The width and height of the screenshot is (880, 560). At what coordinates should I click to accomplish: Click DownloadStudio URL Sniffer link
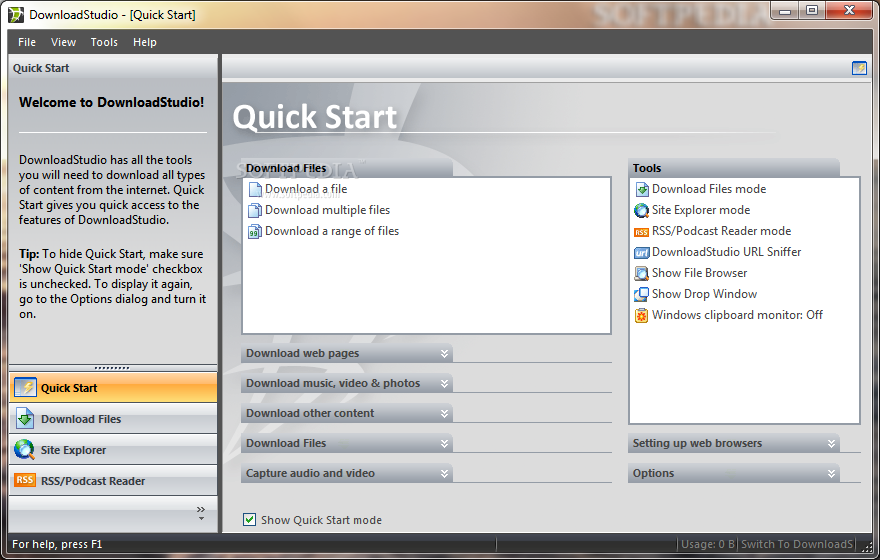point(726,252)
